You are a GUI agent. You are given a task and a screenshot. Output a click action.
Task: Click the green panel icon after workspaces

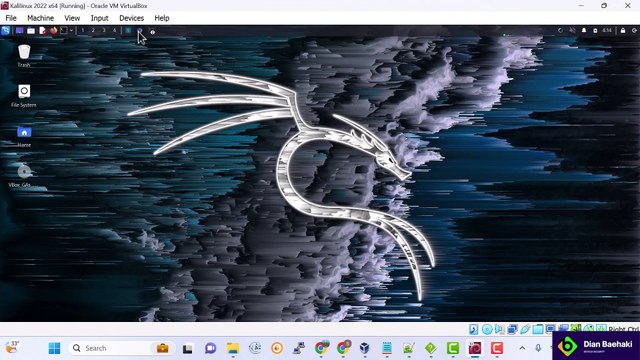pyautogui.click(x=128, y=31)
